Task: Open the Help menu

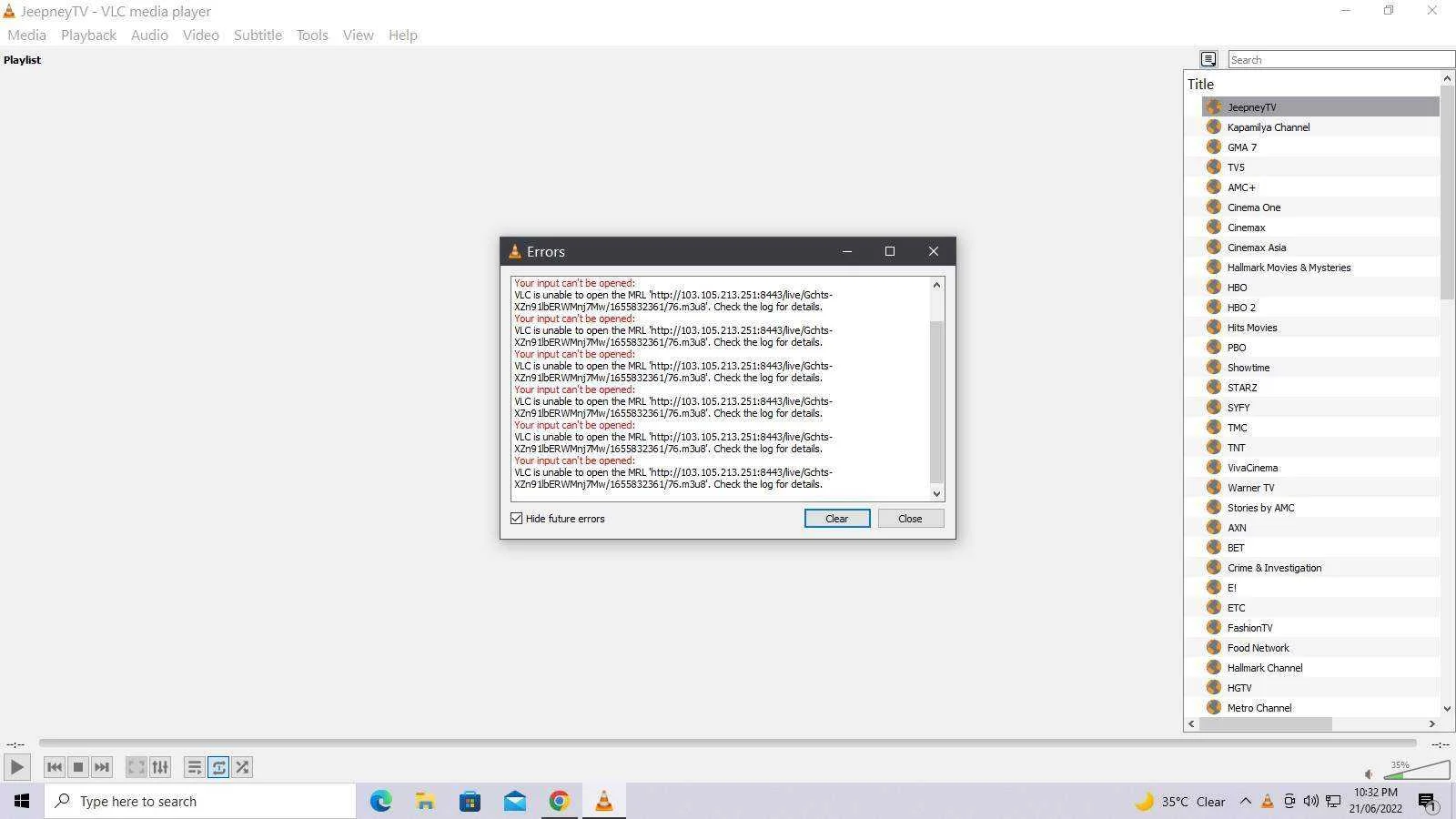Action: click(402, 35)
